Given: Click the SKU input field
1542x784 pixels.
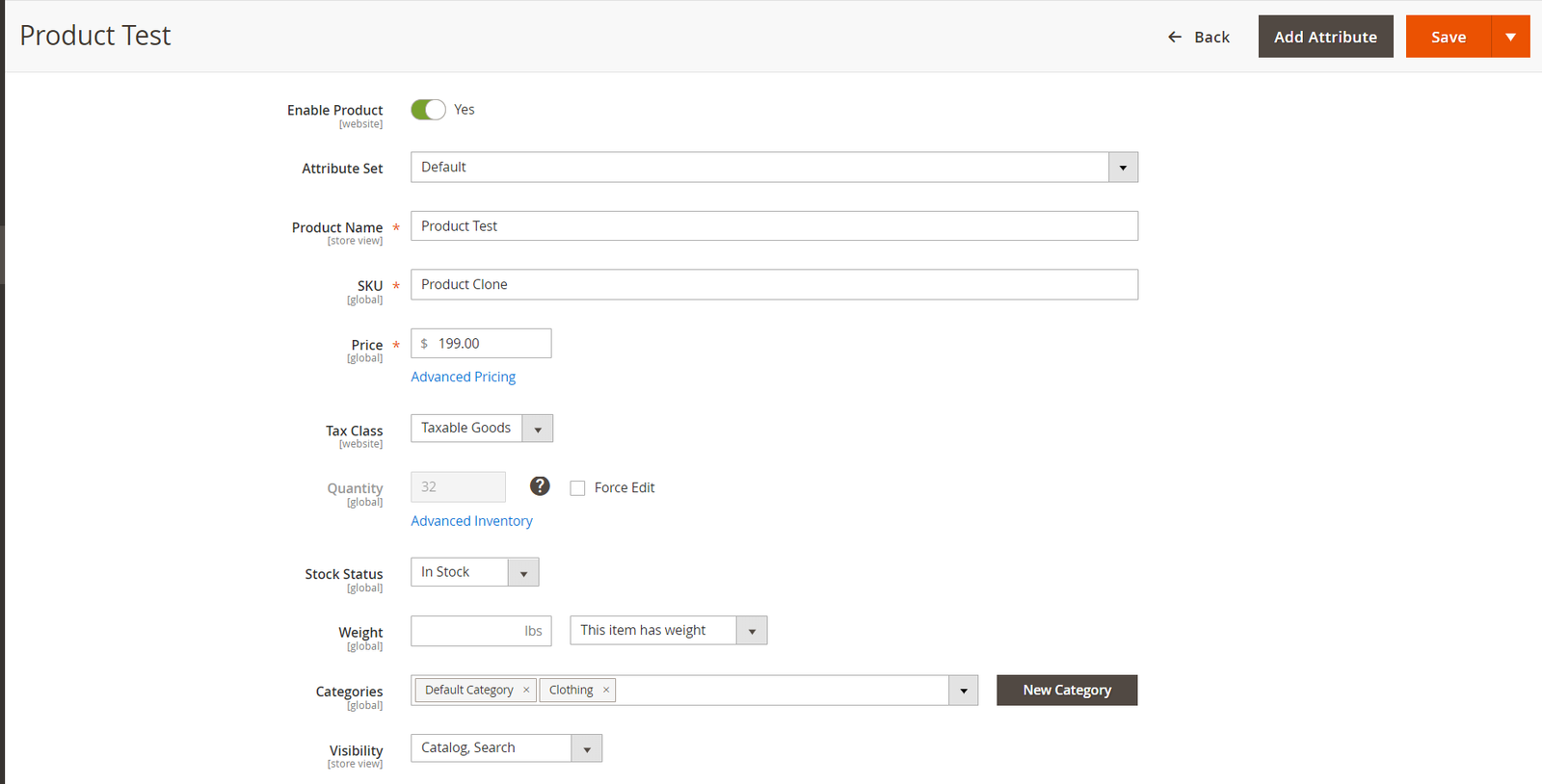Looking at the screenshot, I should point(774,285).
